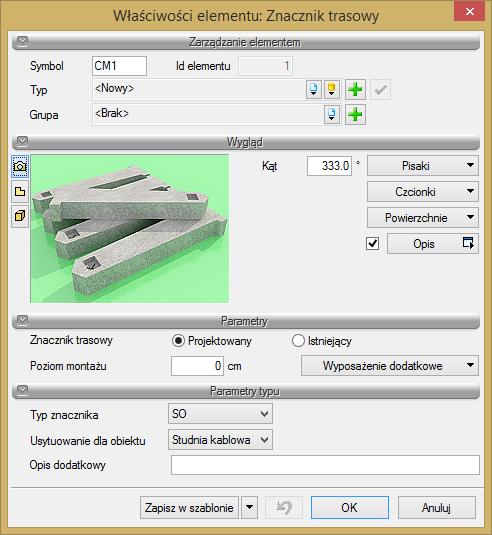Select Projektowany radio option
The height and width of the screenshot is (535, 492).
(x=178, y=341)
